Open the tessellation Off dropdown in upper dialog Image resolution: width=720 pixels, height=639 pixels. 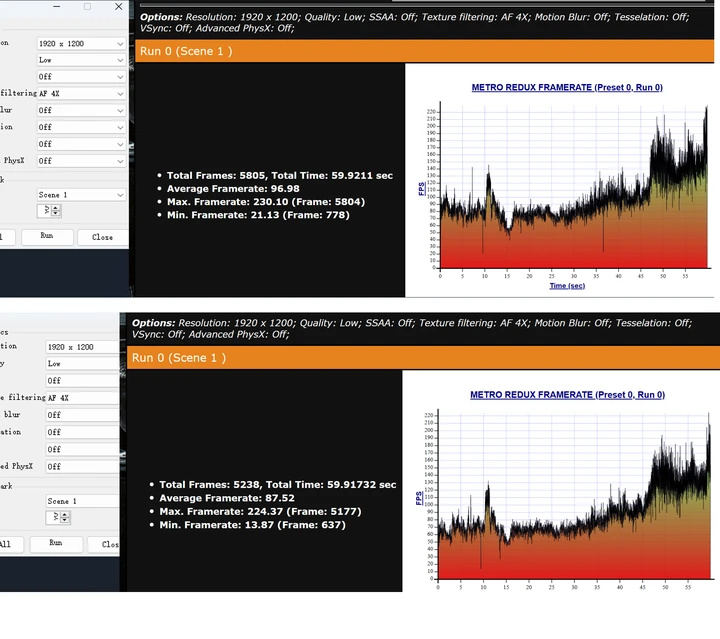pos(81,127)
